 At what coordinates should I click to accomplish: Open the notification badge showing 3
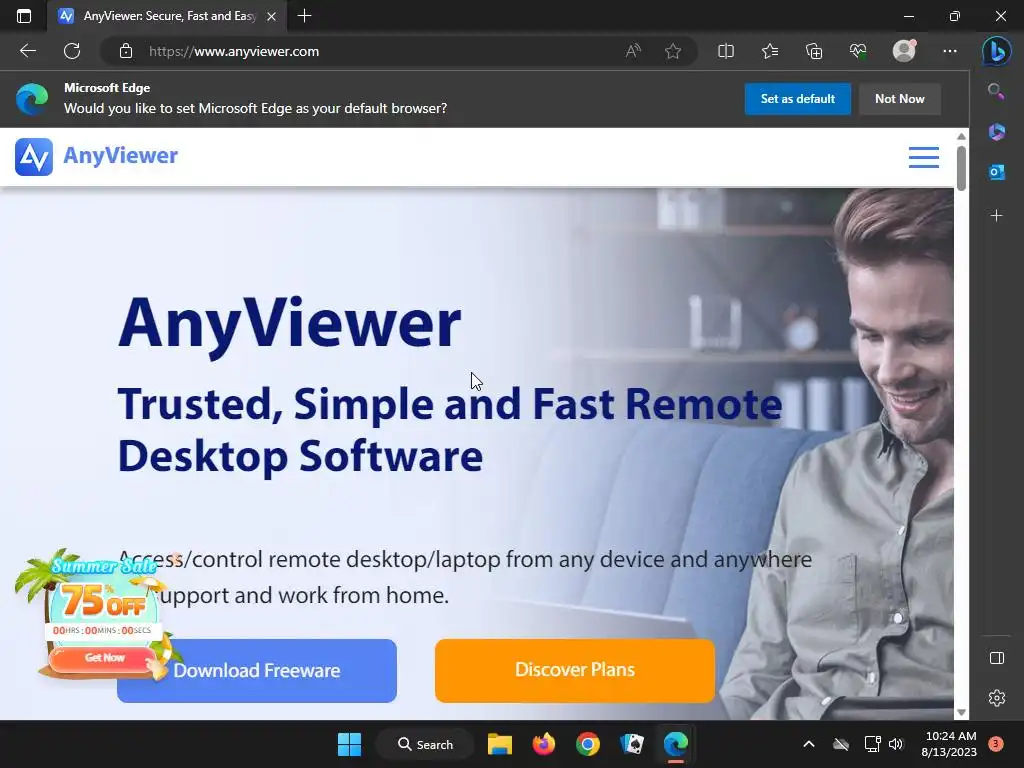996,743
